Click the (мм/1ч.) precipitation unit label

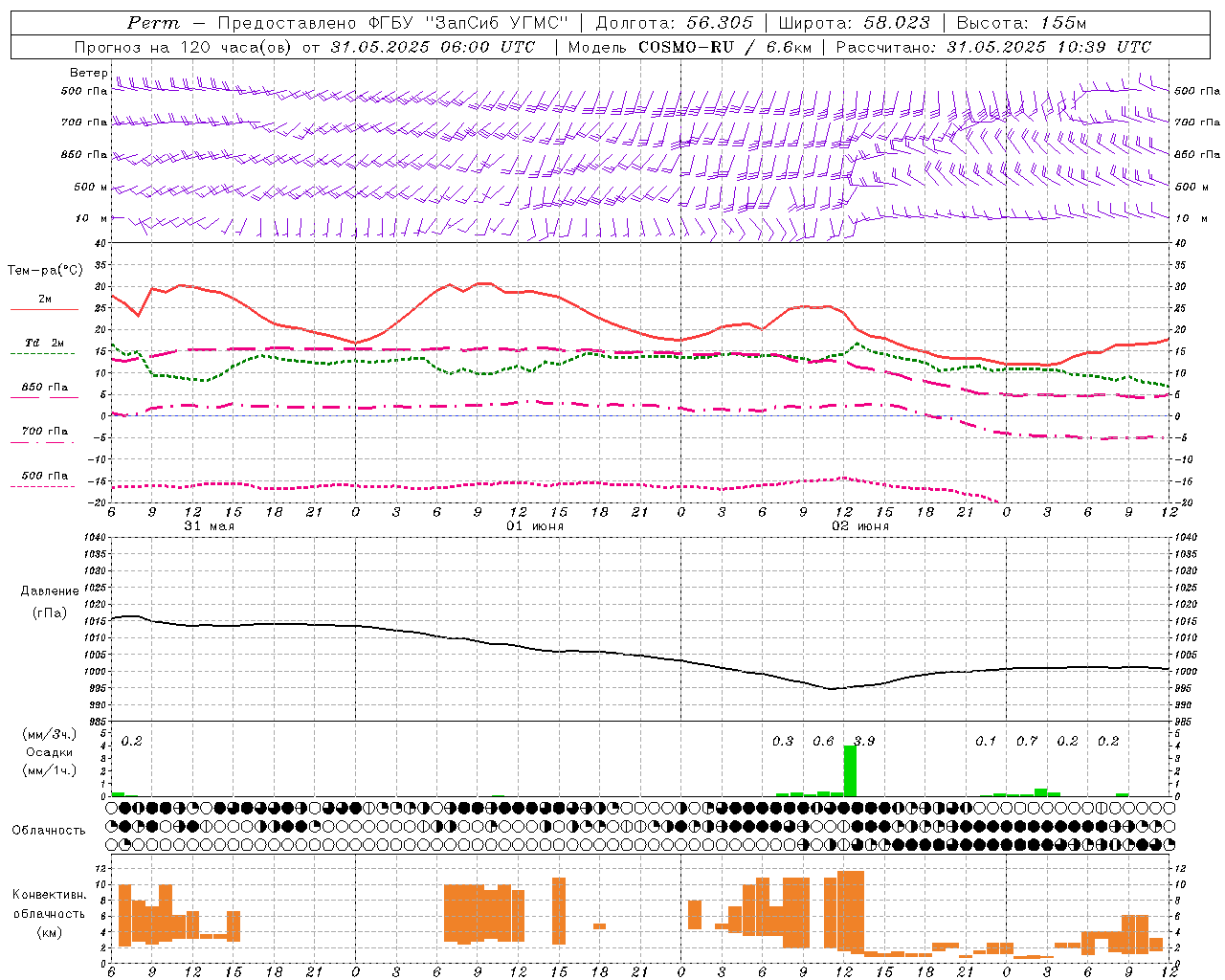[x=50, y=770]
